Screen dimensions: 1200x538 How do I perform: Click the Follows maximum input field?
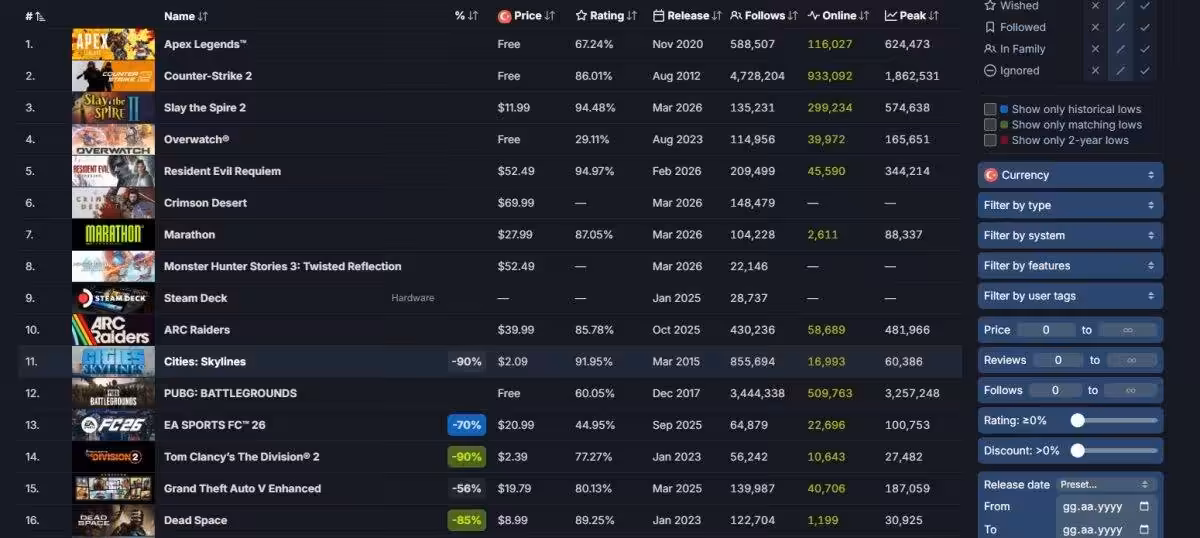(x=1129, y=390)
